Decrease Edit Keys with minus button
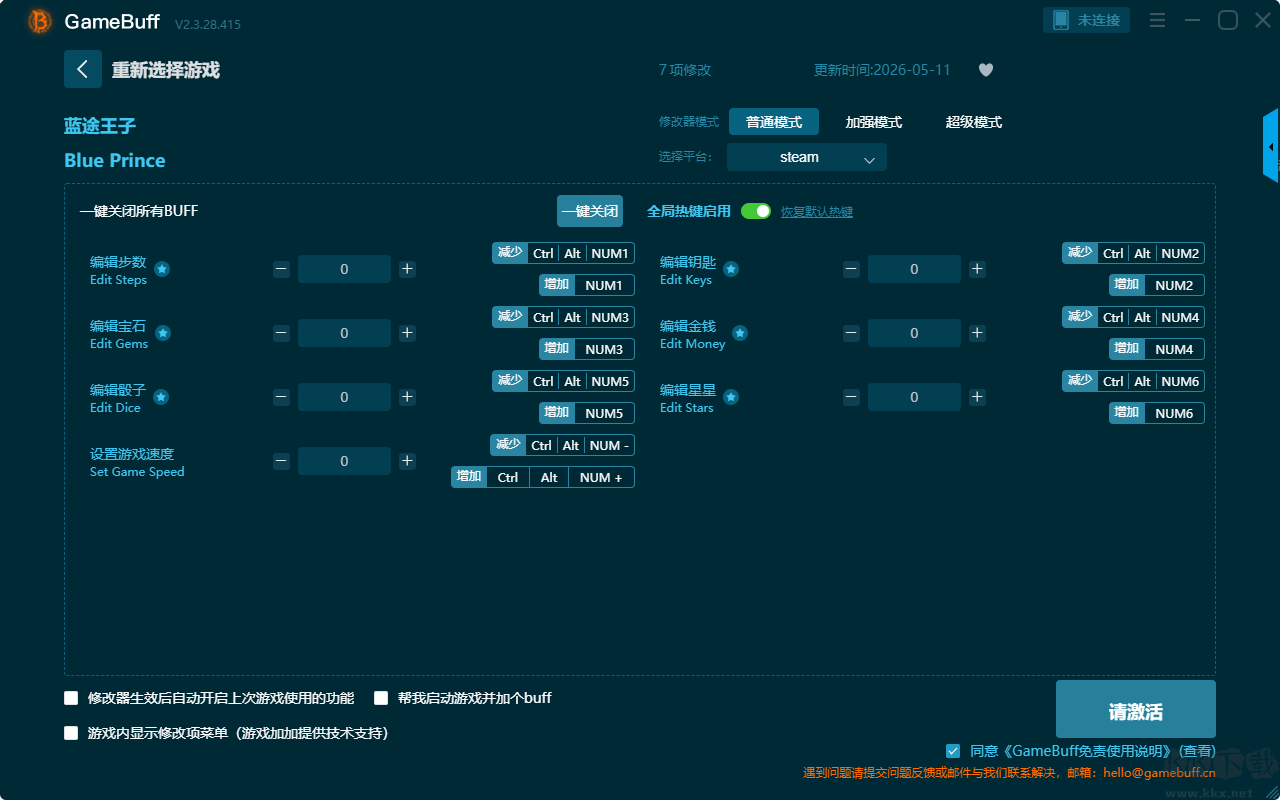The width and height of the screenshot is (1280, 800). tap(851, 269)
